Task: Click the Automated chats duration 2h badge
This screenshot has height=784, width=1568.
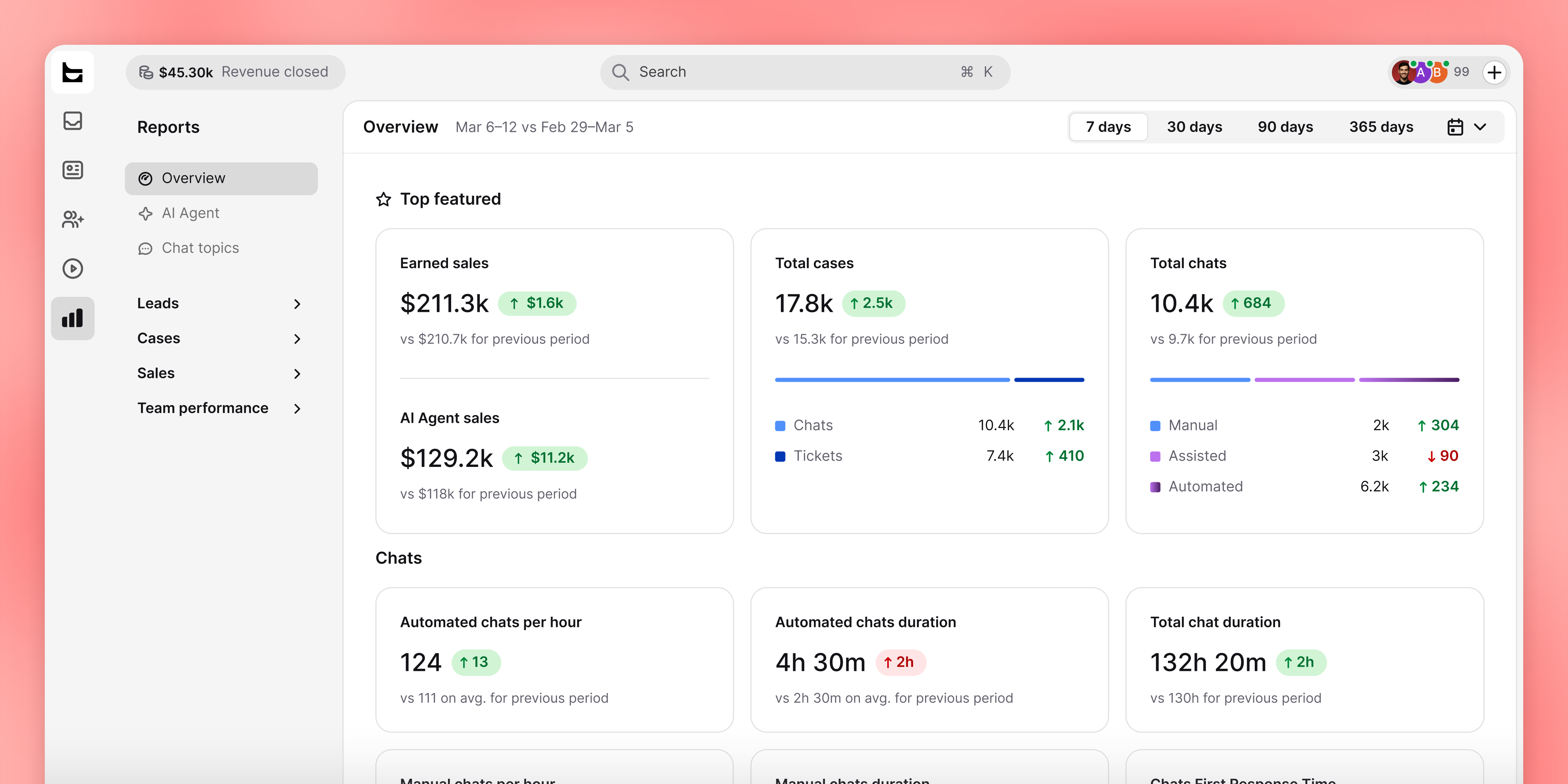Action: tap(900, 662)
